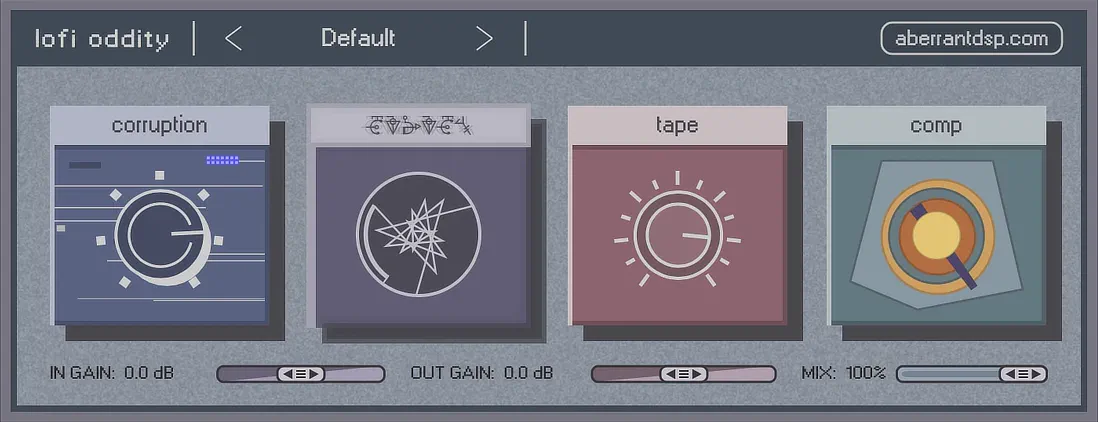Select previous preset with left chevron
The height and width of the screenshot is (422, 1098).
click(x=233, y=38)
